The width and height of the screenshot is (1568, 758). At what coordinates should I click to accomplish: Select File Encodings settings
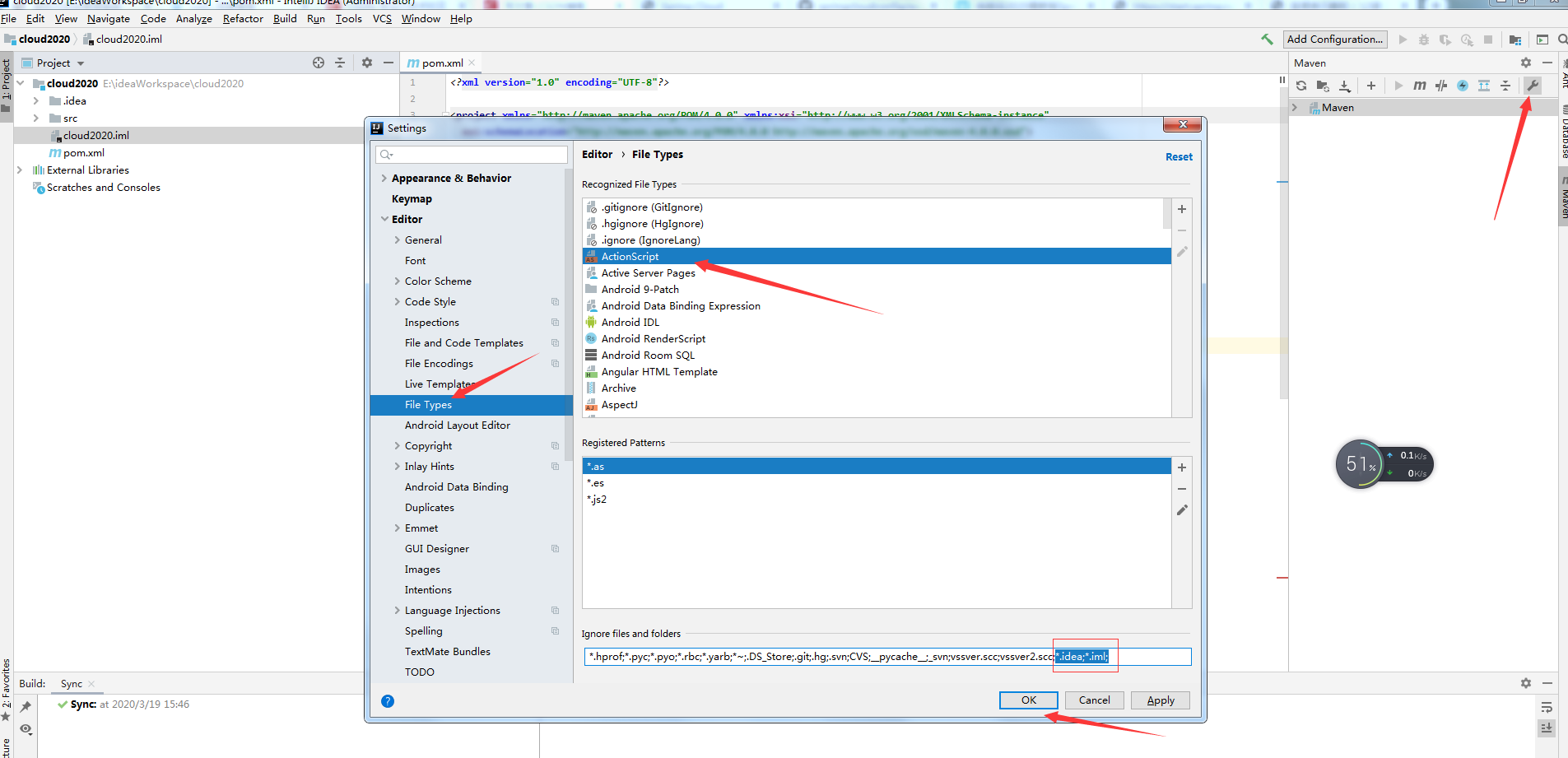point(439,363)
